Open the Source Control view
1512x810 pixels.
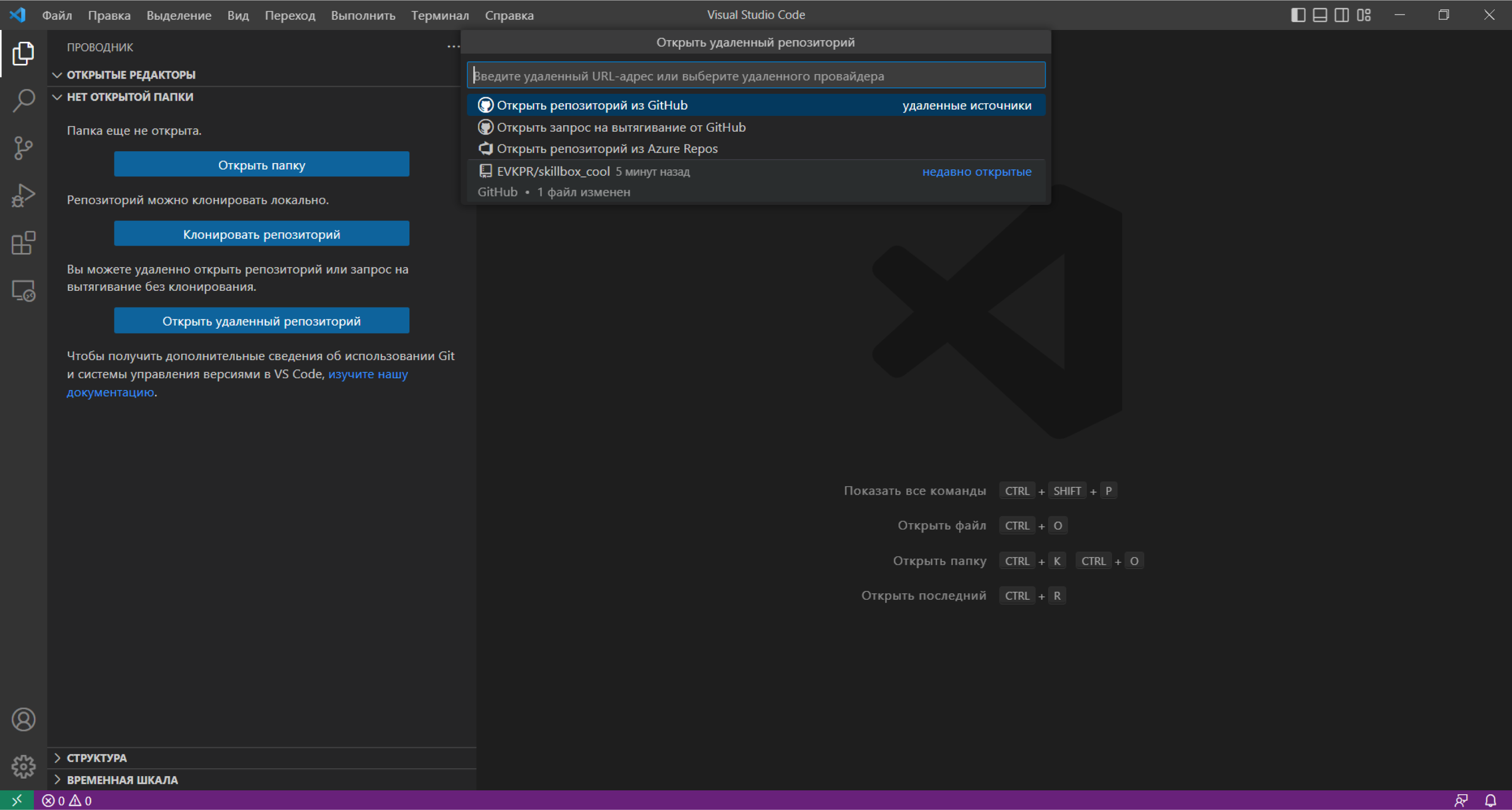click(24, 148)
